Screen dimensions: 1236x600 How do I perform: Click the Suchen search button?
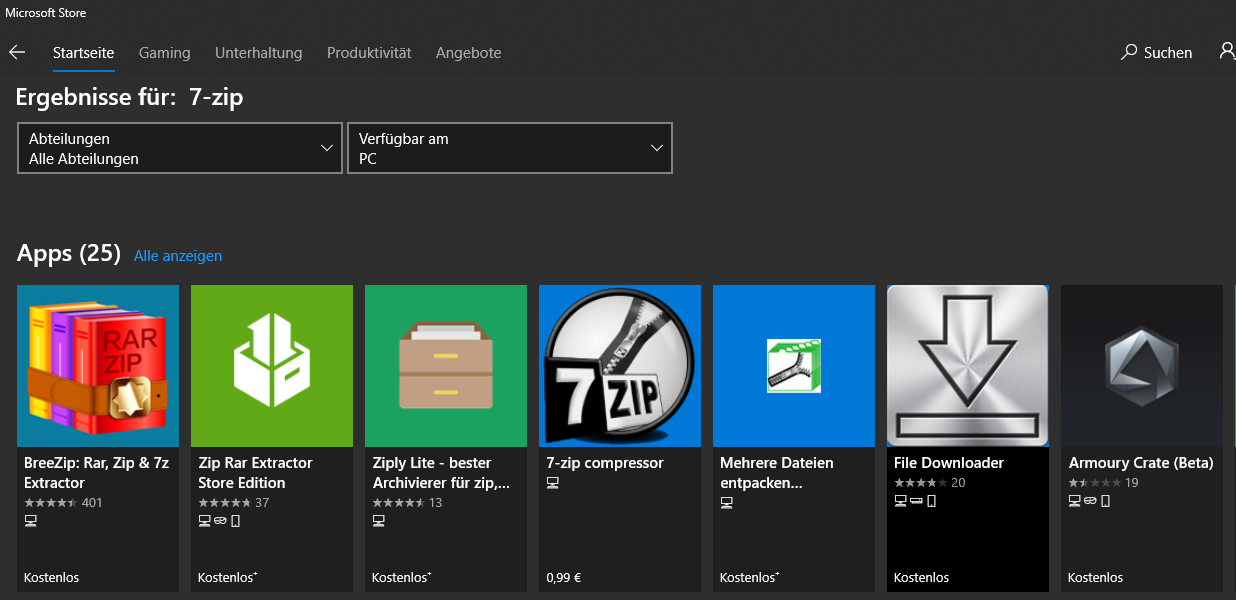pos(1157,53)
